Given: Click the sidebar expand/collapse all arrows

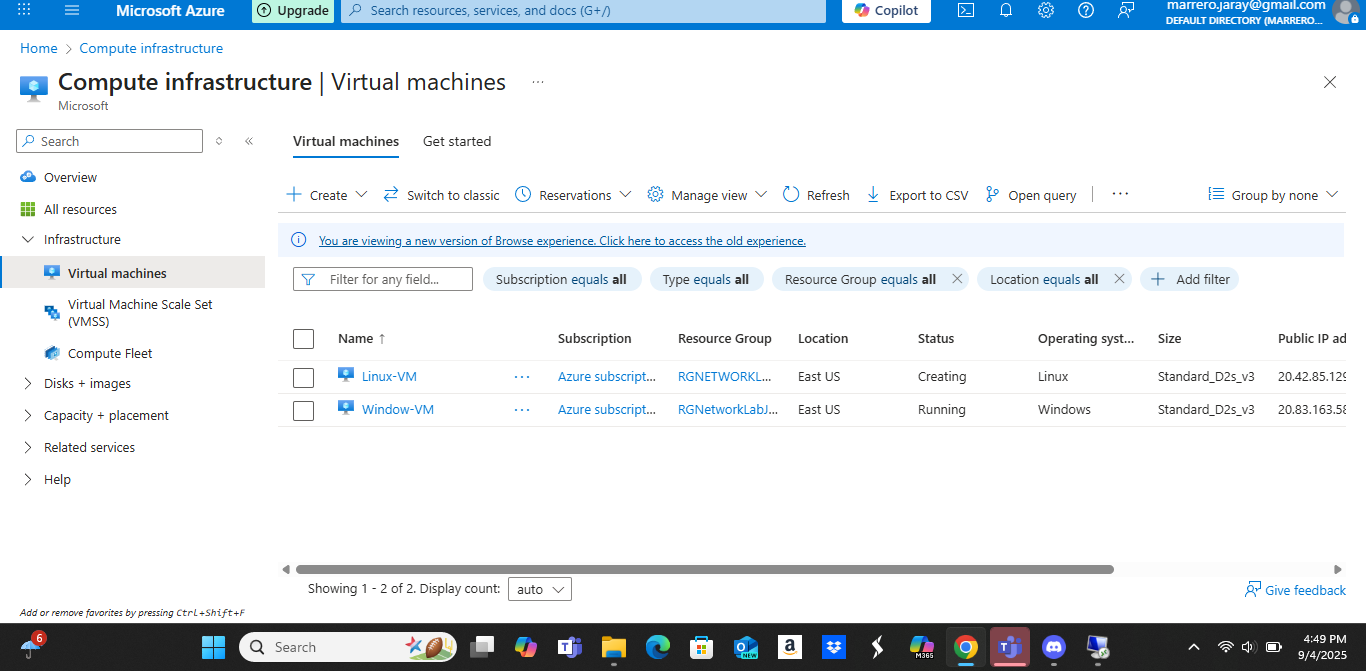Looking at the screenshot, I should (x=219, y=141).
